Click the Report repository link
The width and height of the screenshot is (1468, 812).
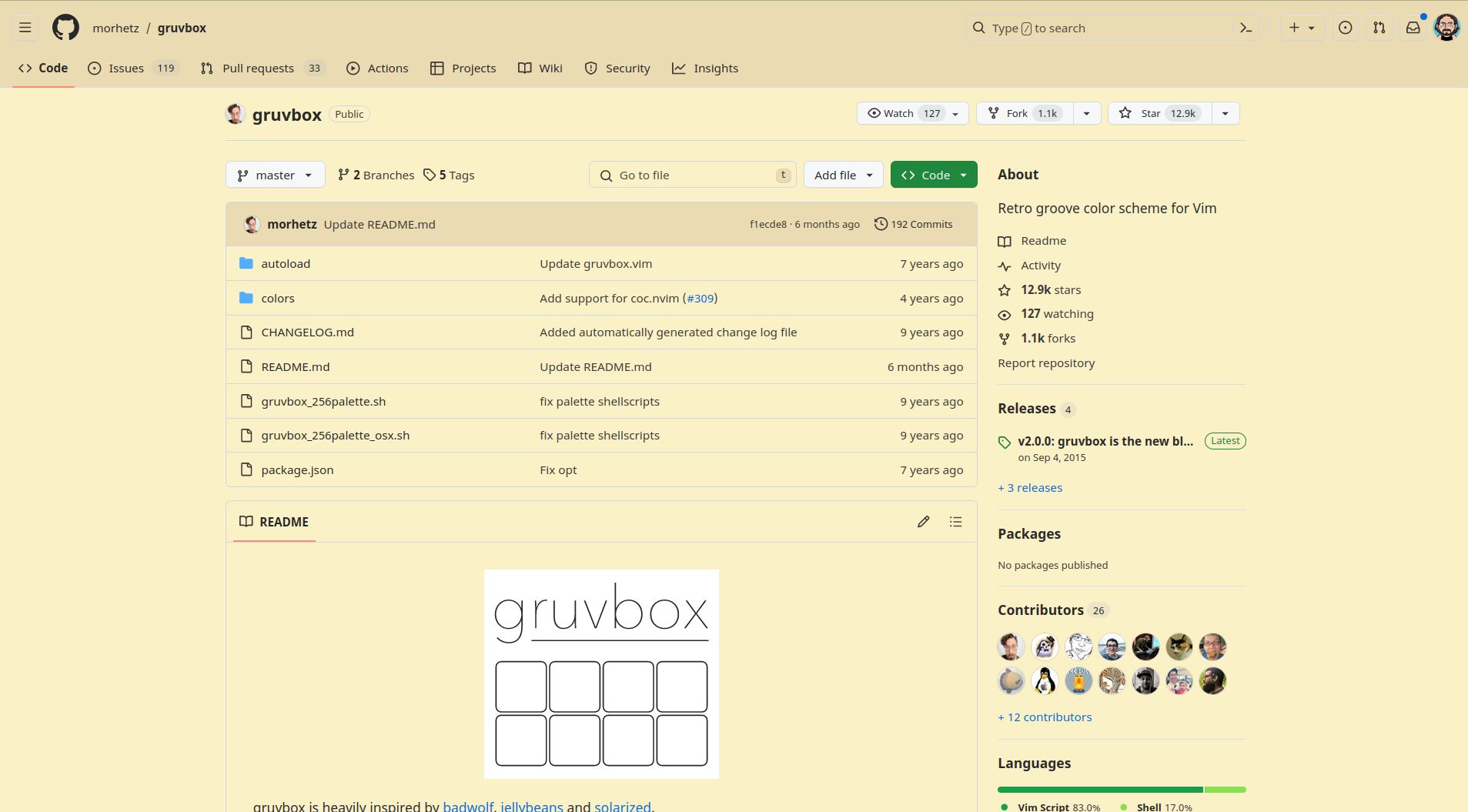click(1046, 363)
